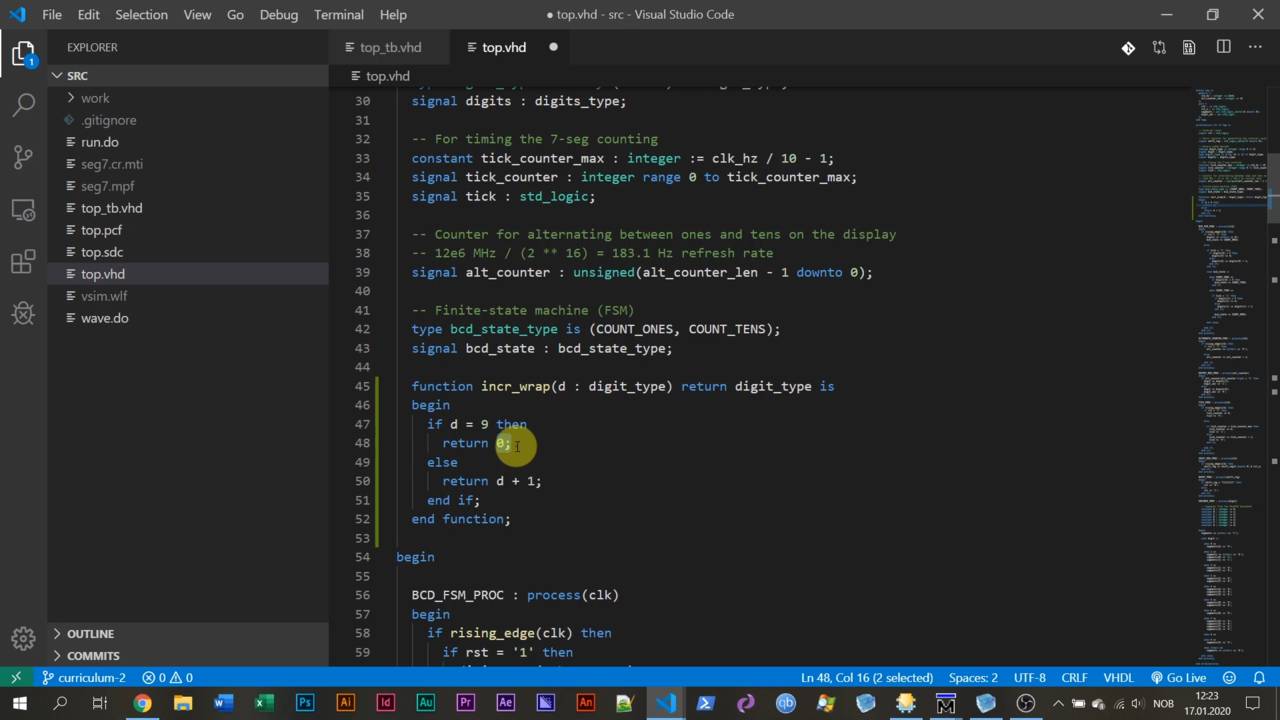Viewport: 1280px width, 720px height.
Task: Open the Selection menu
Action: [141, 15]
